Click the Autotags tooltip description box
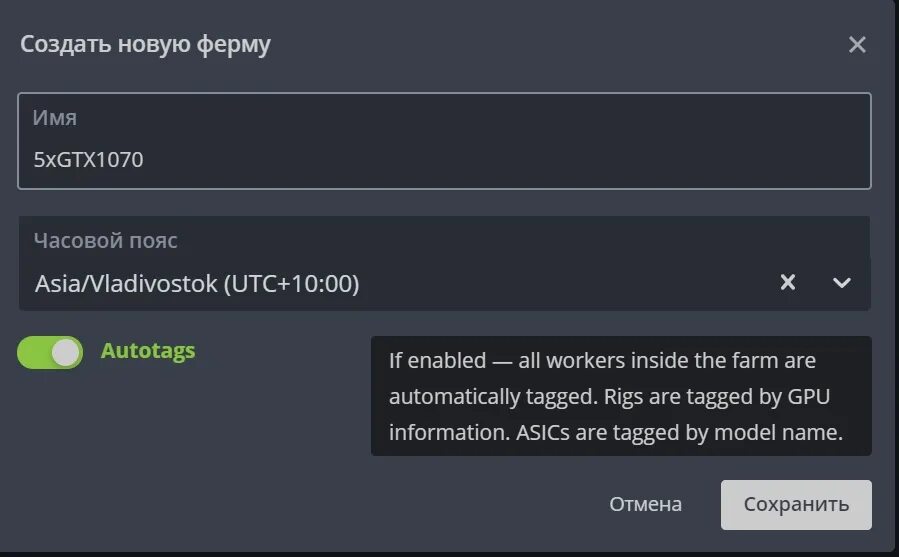This screenshot has width=899, height=557. 622,396
